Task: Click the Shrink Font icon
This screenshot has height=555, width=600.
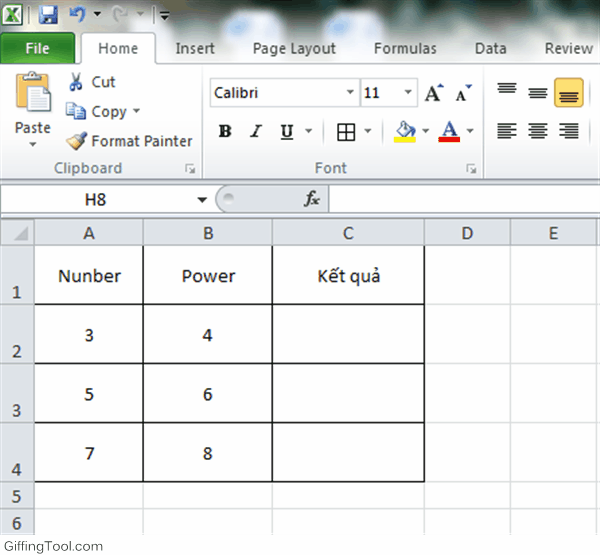Action: [462, 93]
